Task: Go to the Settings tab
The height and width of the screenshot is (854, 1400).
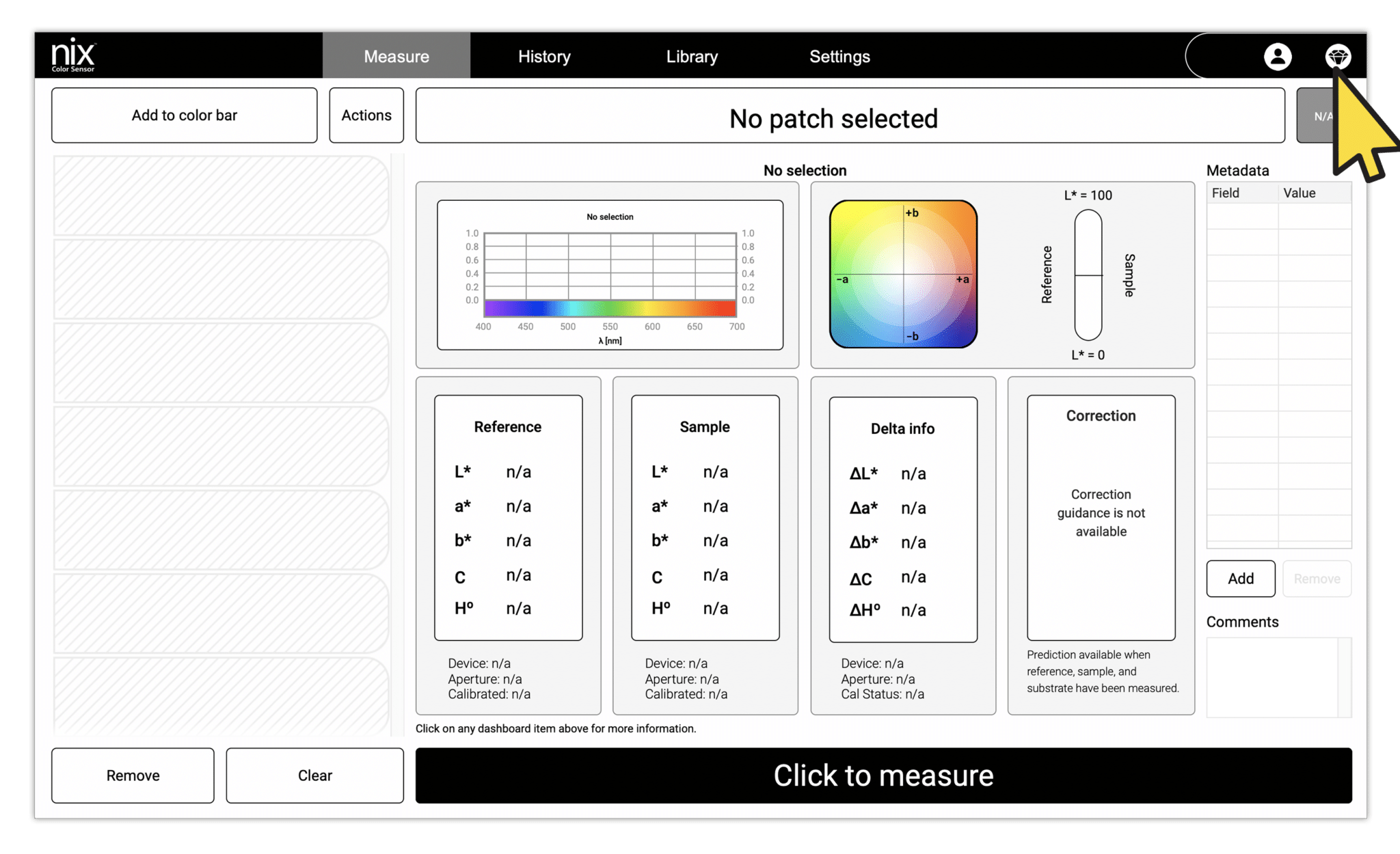Action: click(839, 56)
